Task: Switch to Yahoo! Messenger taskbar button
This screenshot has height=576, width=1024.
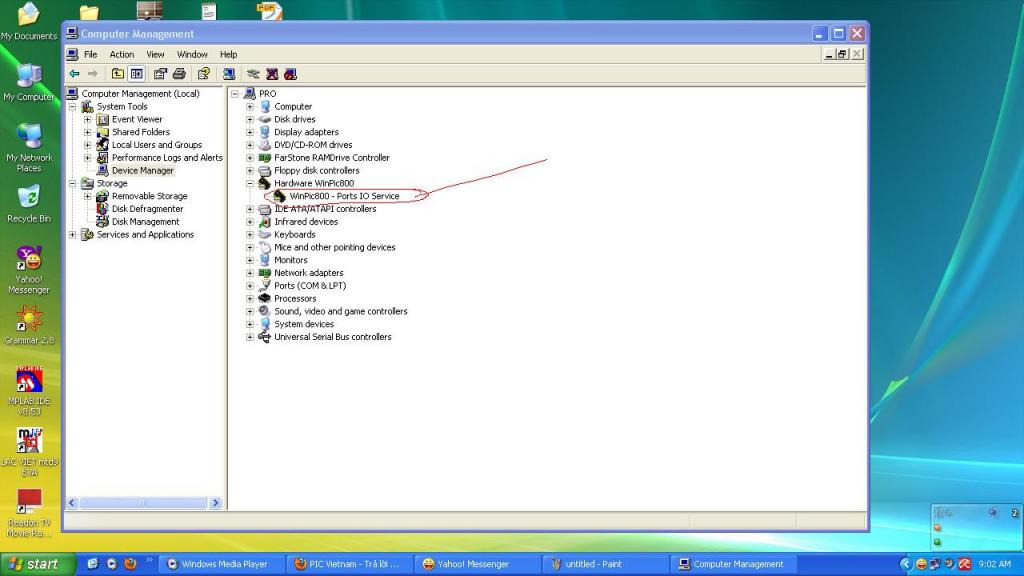Action: tap(477, 564)
